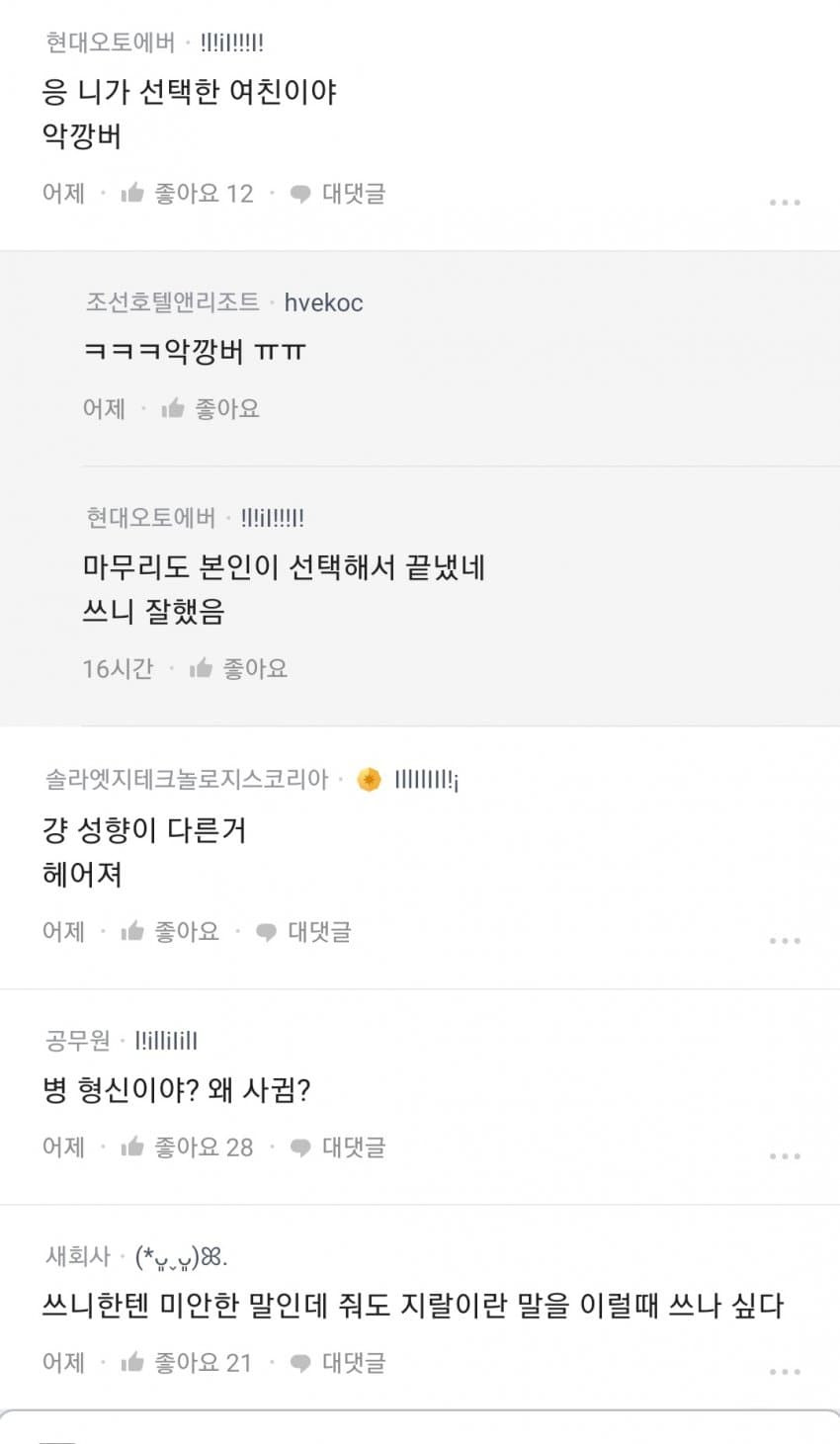Like the '악깡버' comment with 12 likes
This screenshot has width=840, height=1444.
pyautogui.click(x=186, y=194)
